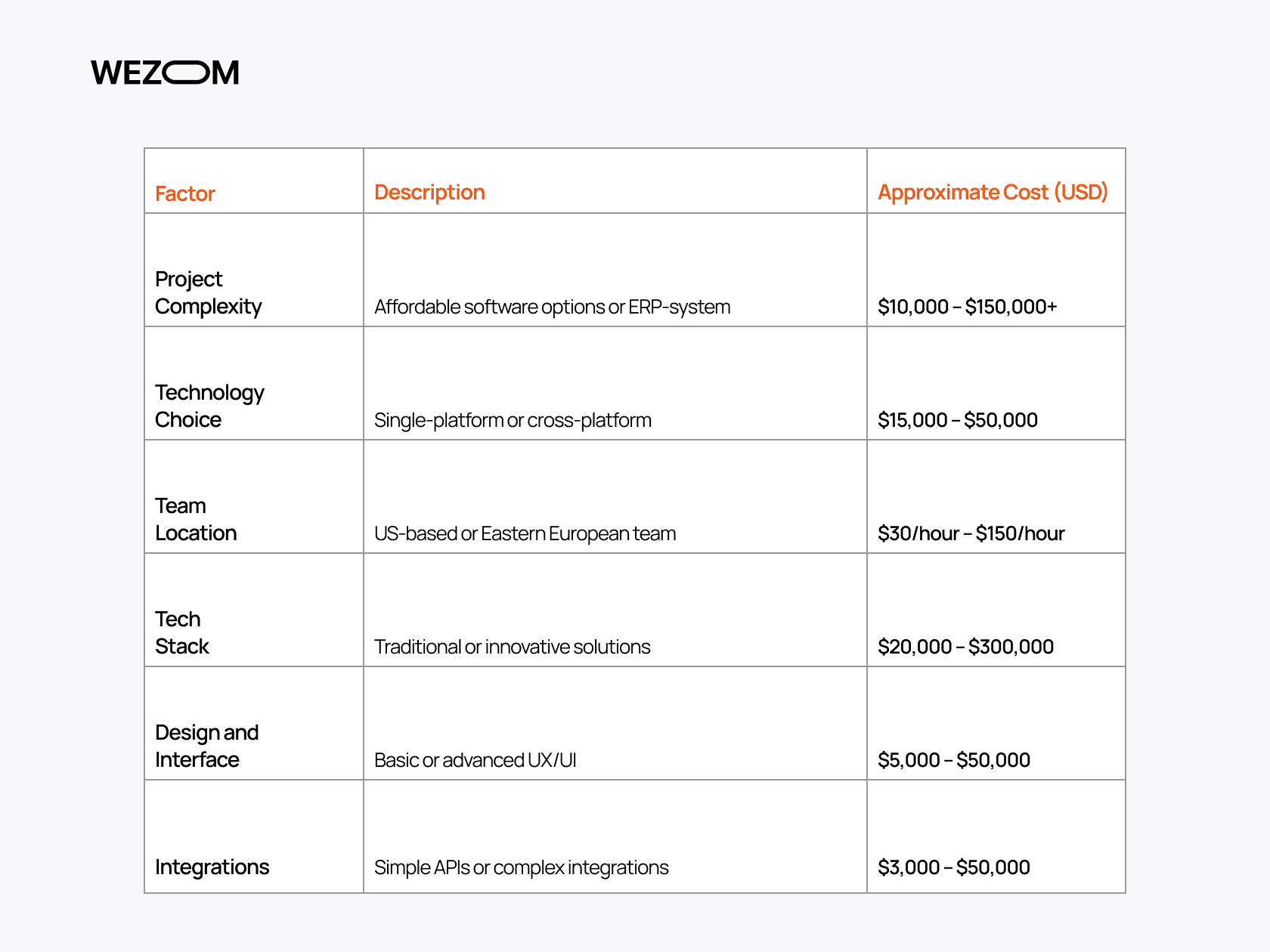This screenshot has width=1270, height=952.
Task: Click the Integrations row label
Action: pyautogui.click(x=212, y=867)
